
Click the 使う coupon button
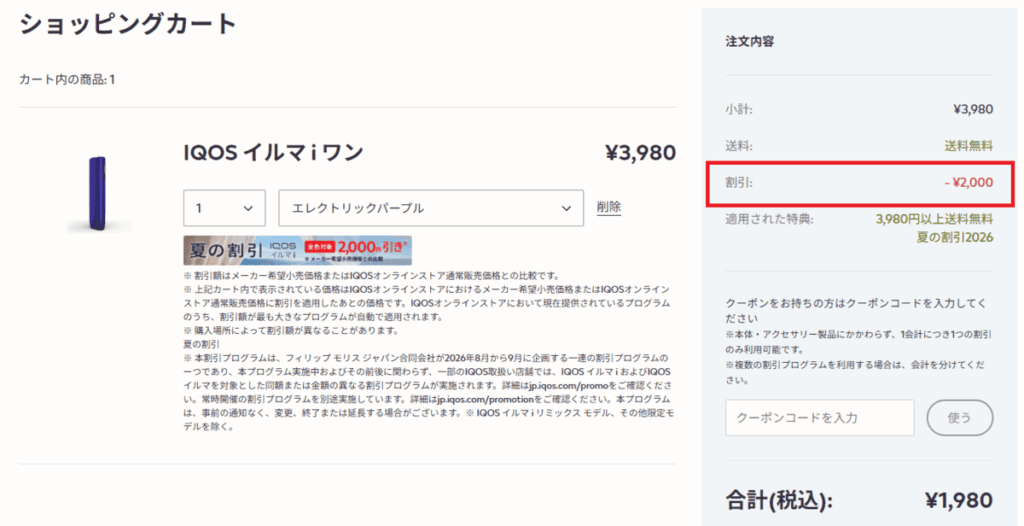click(x=960, y=418)
